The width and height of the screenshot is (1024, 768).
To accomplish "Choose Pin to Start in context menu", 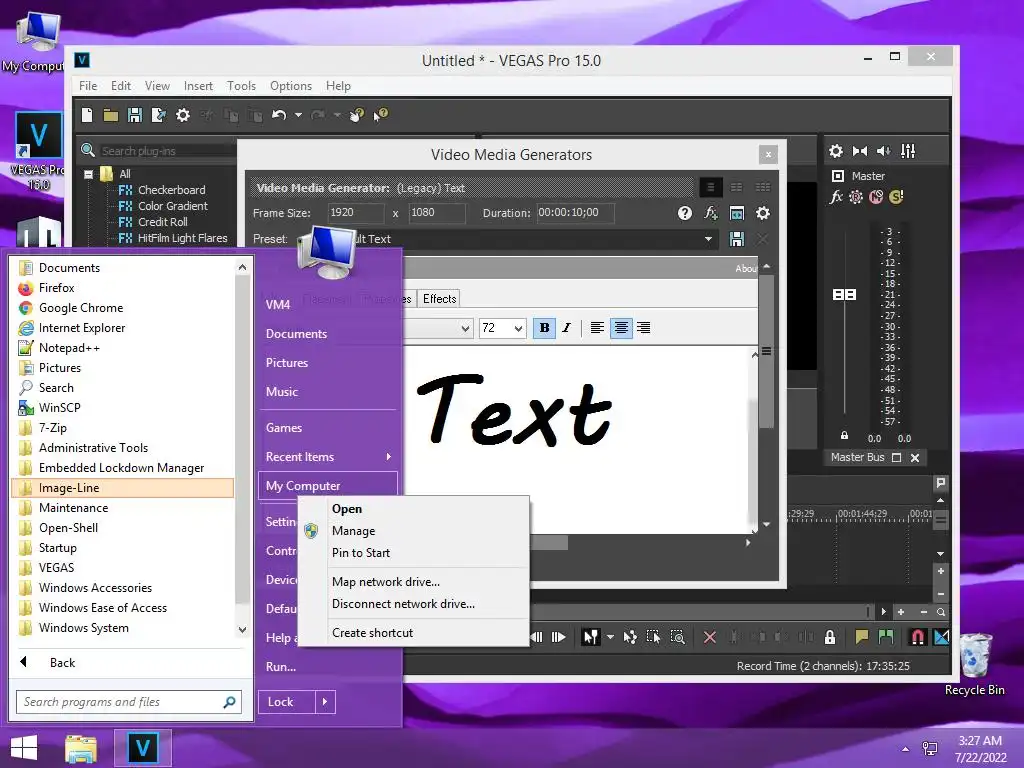I will coord(413,552).
